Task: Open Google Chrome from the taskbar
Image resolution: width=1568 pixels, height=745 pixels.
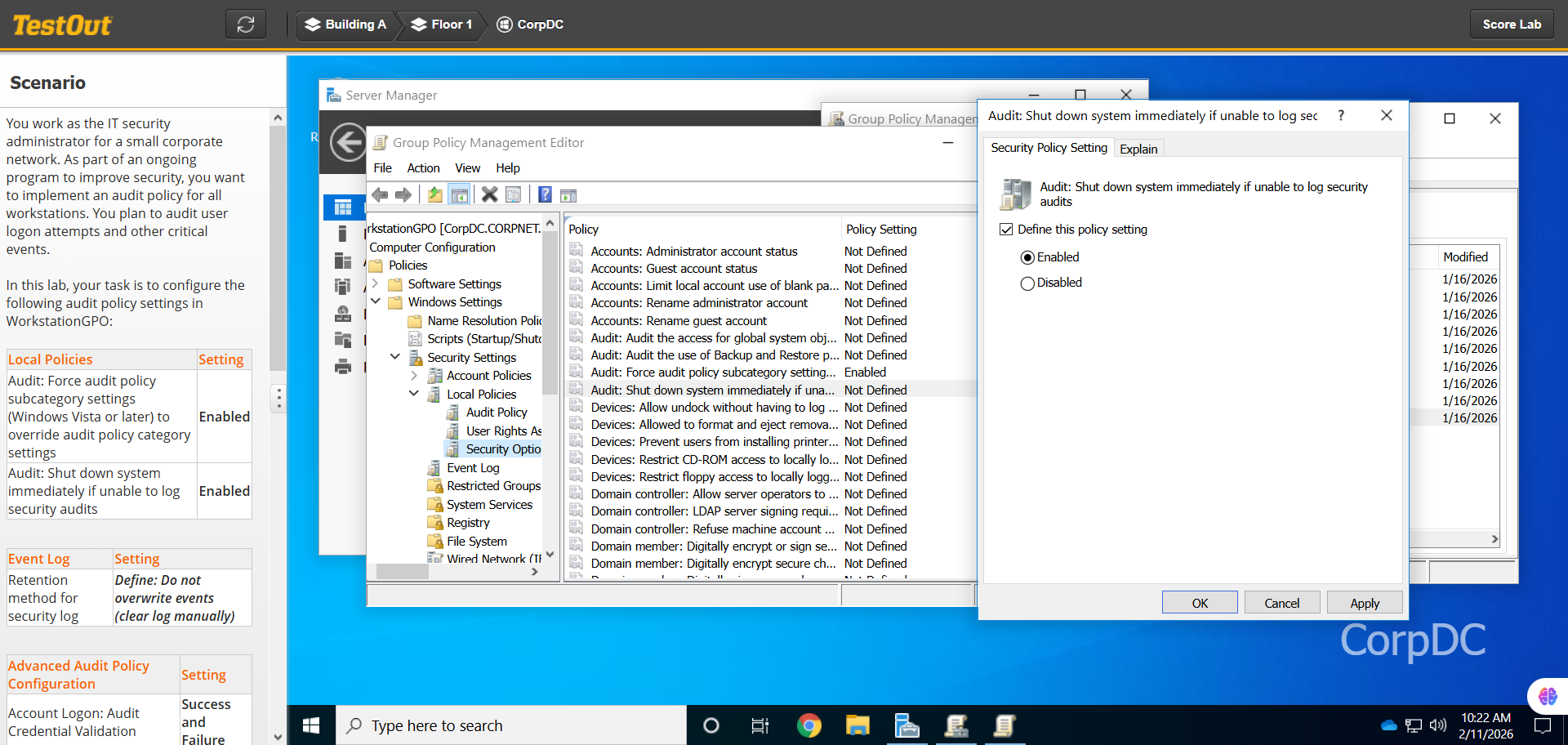Action: (x=808, y=725)
